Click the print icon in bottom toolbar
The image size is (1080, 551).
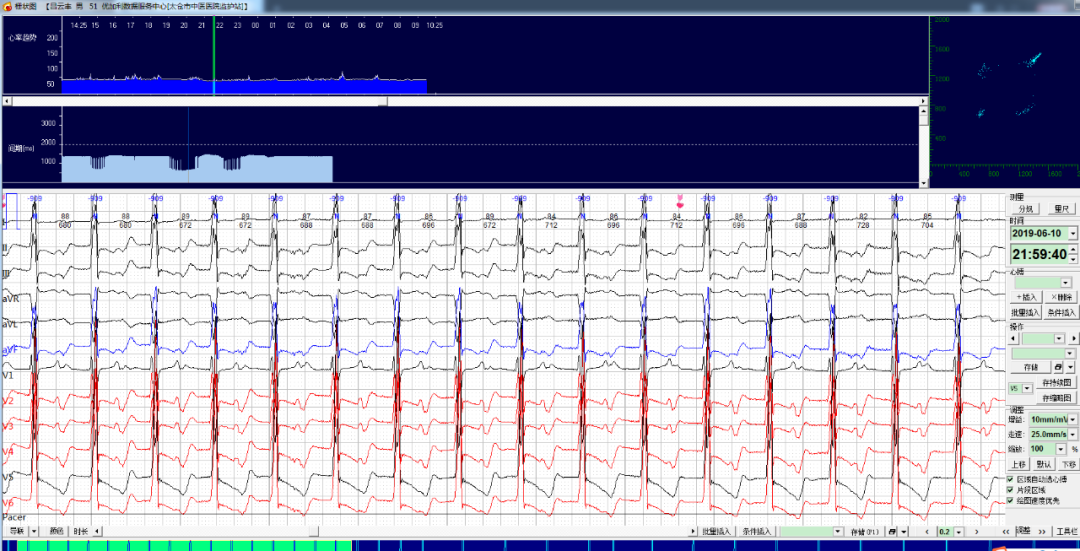[892, 531]
